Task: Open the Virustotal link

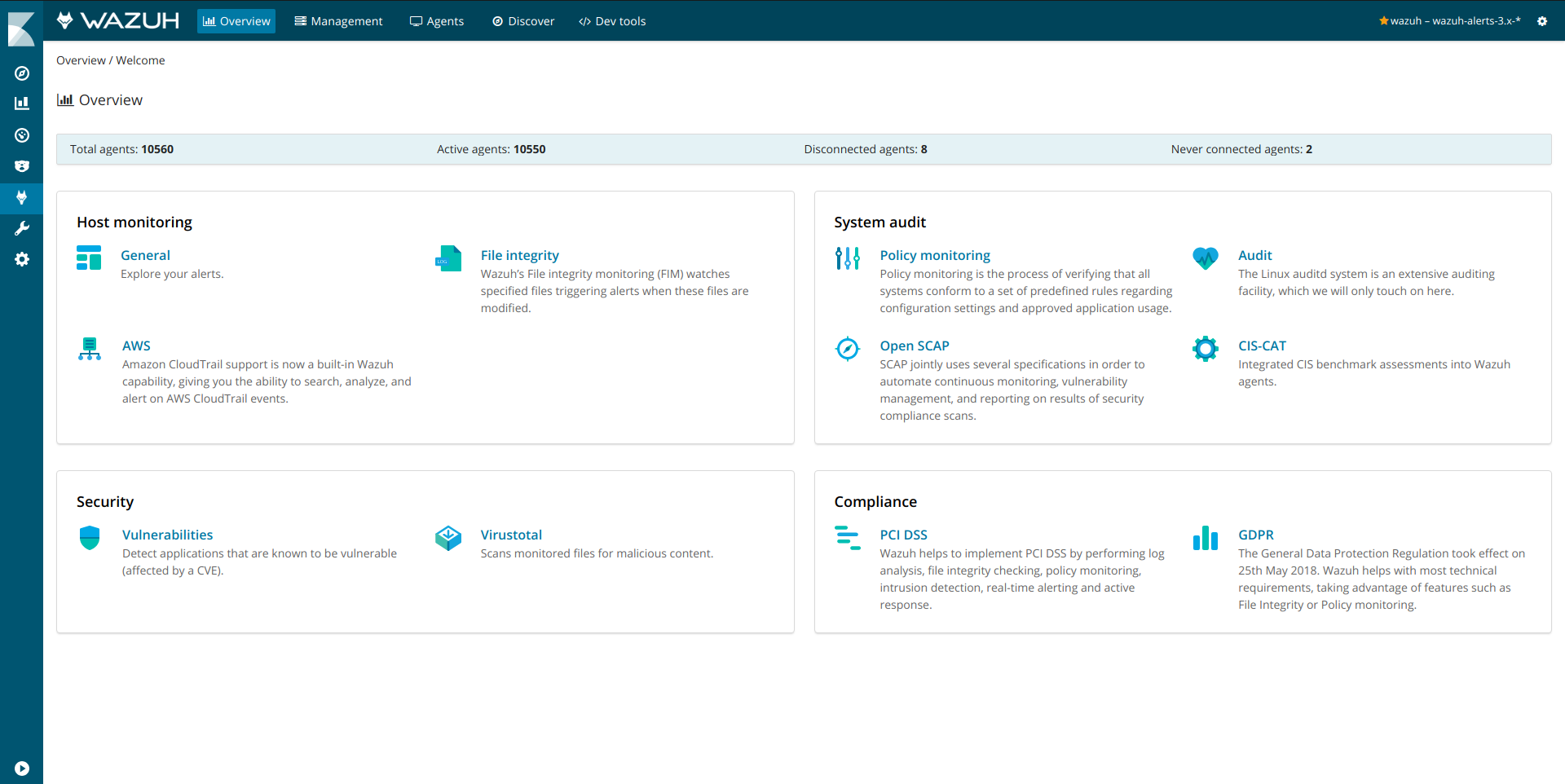Action: (511, 535)
